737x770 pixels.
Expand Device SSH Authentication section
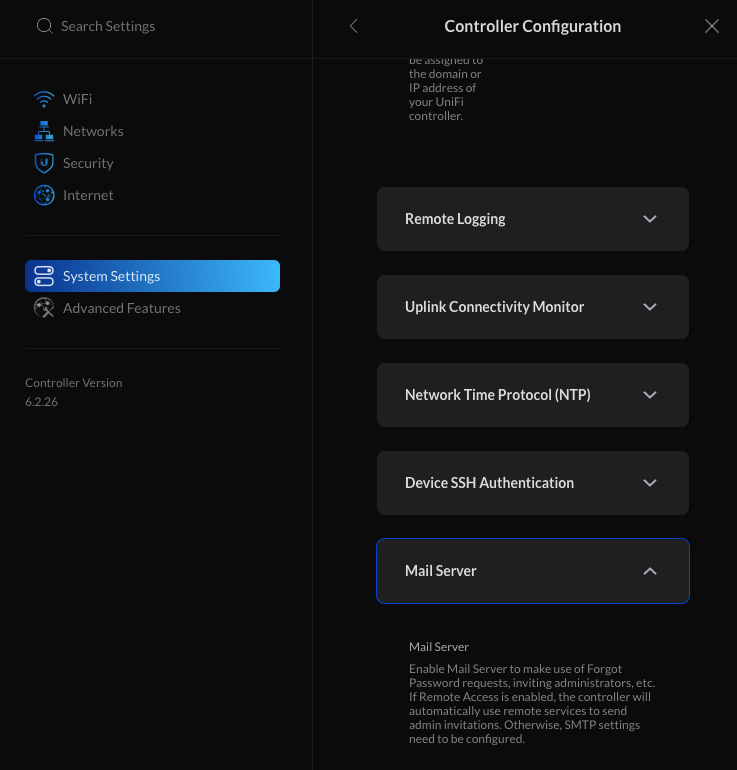coord(533,483)
